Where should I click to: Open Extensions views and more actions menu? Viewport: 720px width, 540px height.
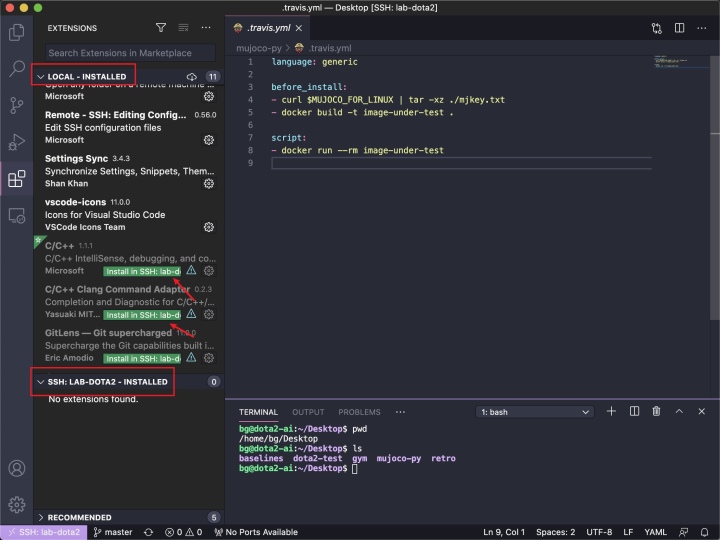pyautogui.click(x=206, y=28)
